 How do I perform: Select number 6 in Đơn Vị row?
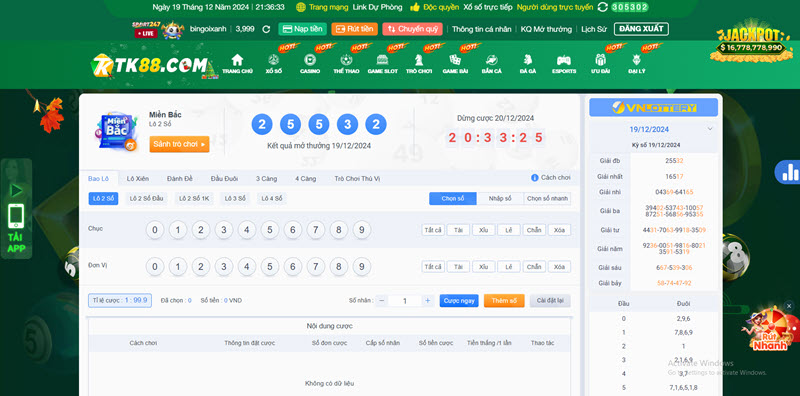click(293, 266)
